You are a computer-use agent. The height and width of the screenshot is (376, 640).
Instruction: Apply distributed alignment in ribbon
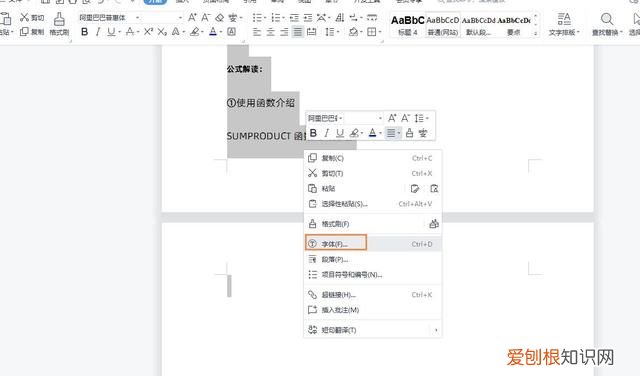312,32
